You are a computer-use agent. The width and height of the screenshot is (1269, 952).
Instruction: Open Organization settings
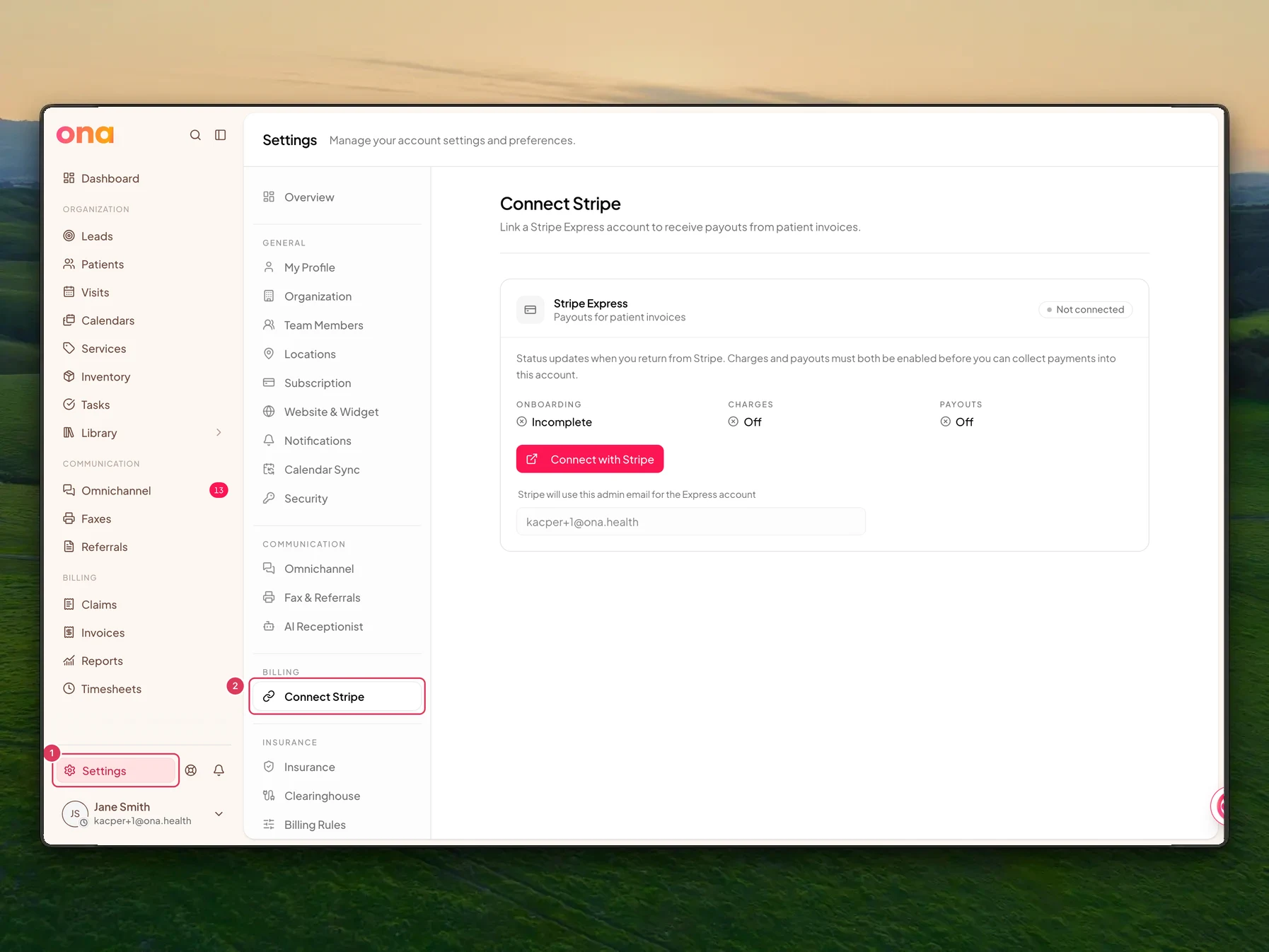[337, 296]
